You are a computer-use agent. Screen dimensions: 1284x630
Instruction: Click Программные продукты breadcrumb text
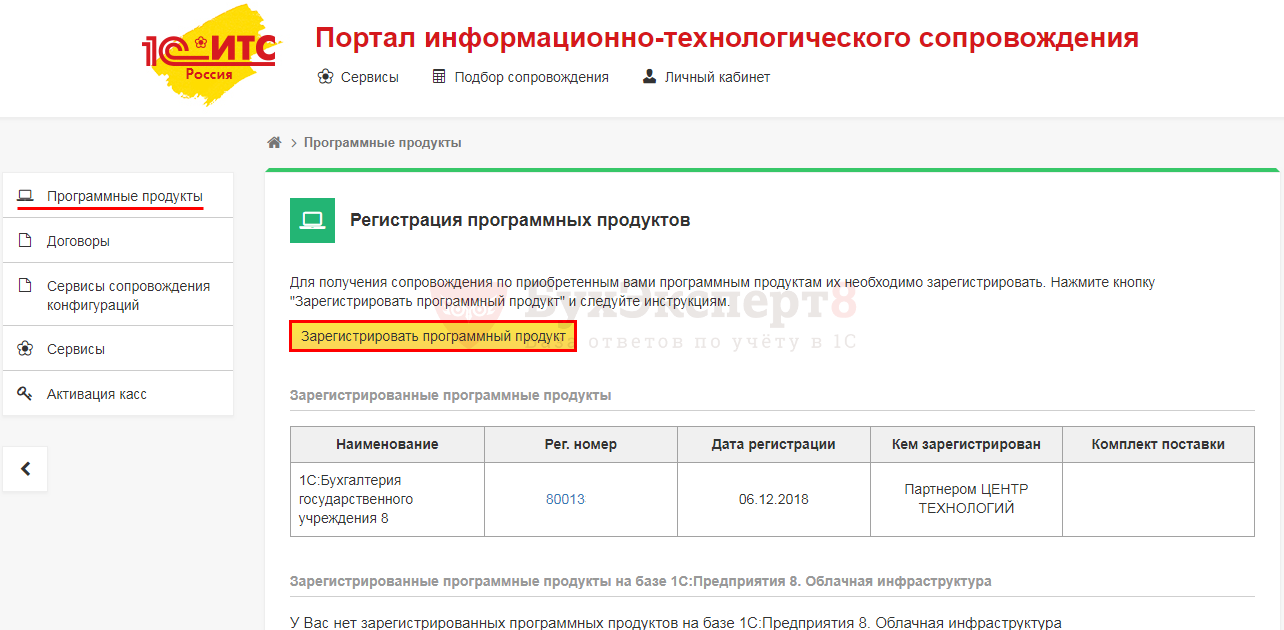(382, 143)
